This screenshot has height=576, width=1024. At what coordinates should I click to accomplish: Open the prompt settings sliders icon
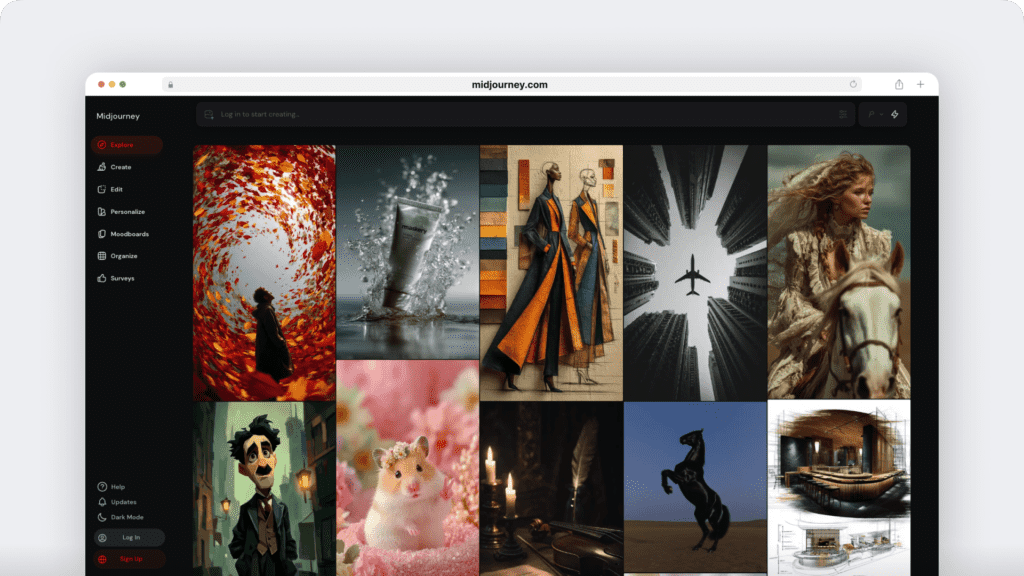[x=843, y=114]
